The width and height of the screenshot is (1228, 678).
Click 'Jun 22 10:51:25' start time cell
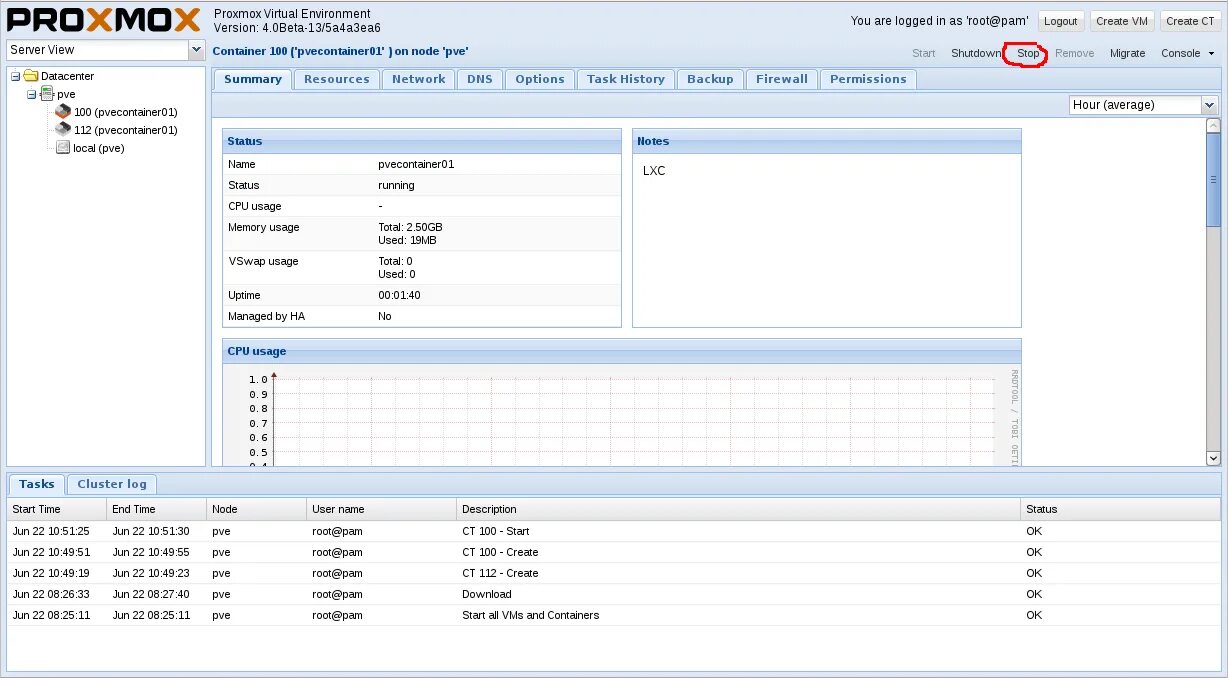(x=51, y=531)
